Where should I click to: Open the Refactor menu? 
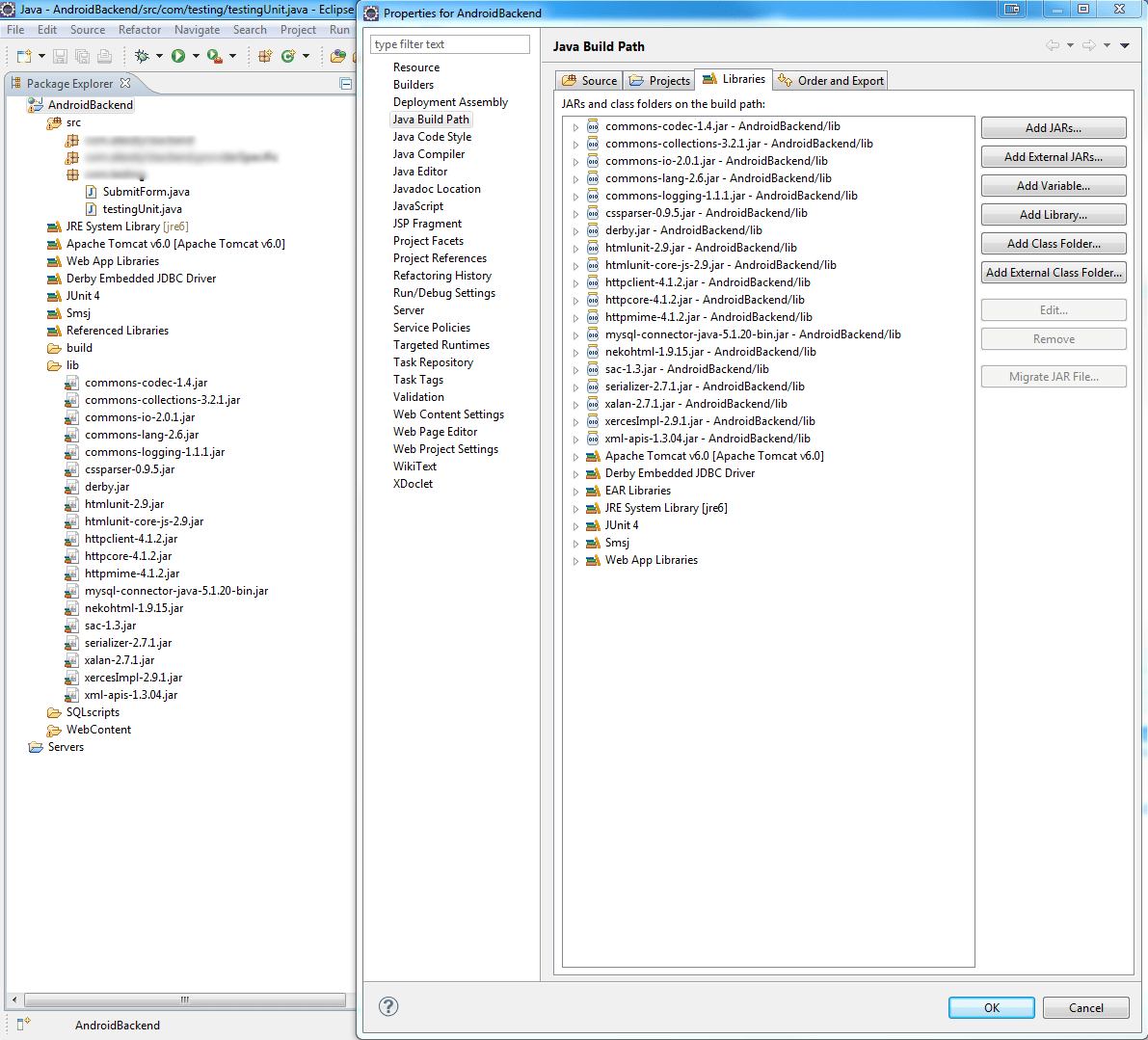(x=139, y=30)
